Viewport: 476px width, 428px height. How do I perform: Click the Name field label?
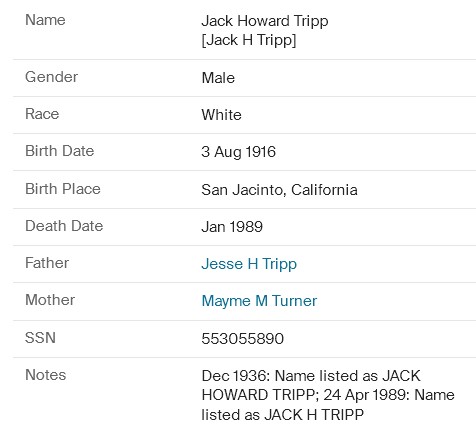point(45,20)
